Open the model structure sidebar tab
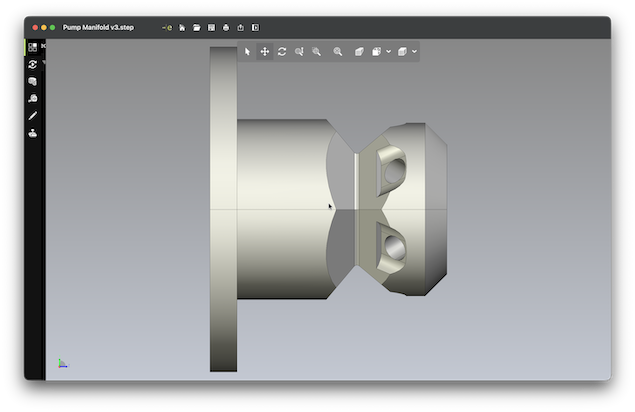This screenshot has height=412, width=635. (33, 47)
